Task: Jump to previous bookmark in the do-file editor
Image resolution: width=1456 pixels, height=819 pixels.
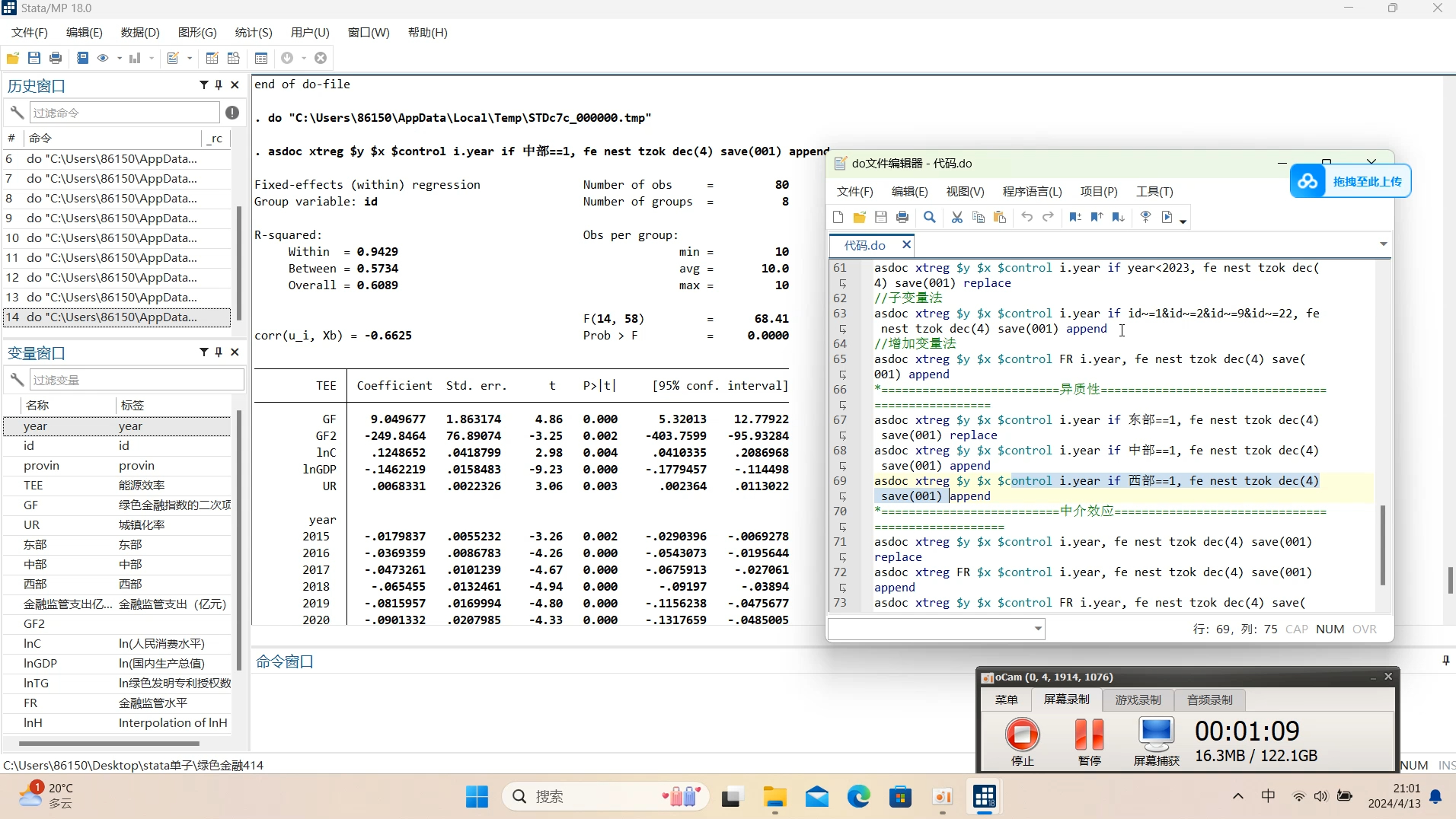Action: tap(1097, 217)
